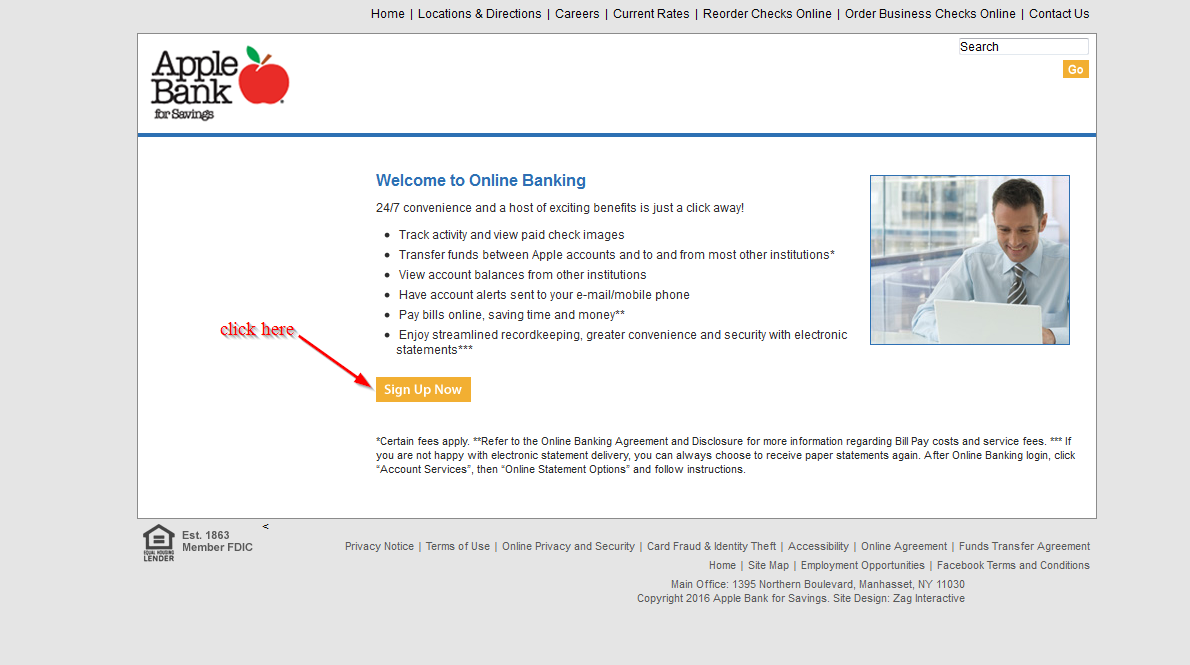The height and width of the screenshot is (665, 1190).
Task: Click the Copyright 2016 Apple Bank line
Action: click(801, 598)
